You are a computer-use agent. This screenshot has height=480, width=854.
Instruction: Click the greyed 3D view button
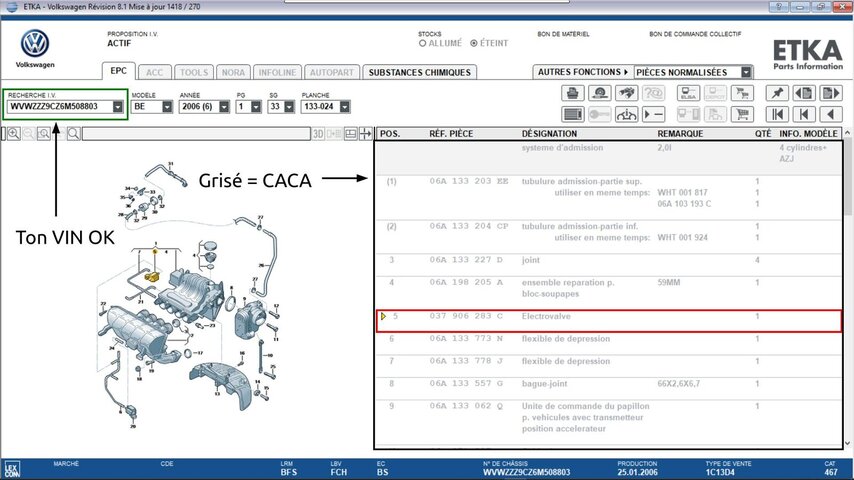point(318,133)
